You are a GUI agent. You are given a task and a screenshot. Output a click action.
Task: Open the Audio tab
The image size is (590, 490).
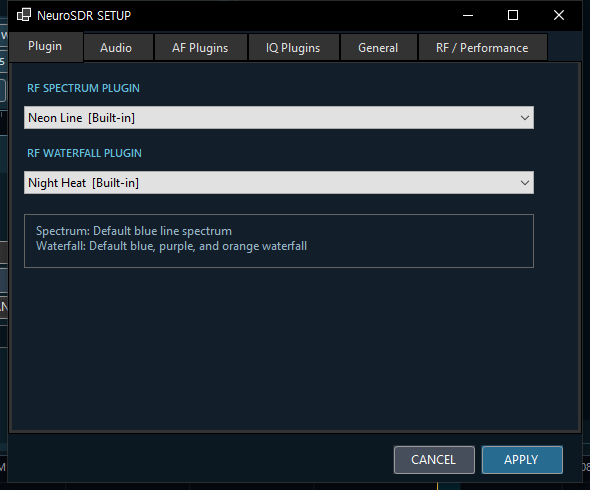point(118,47)
